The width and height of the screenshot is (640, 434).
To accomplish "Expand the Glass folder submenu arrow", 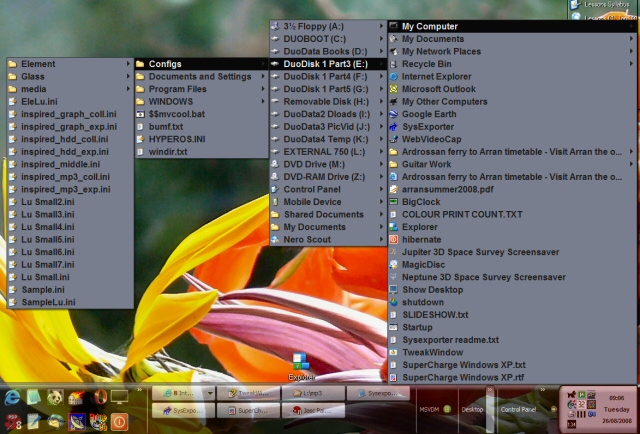I will pyautogui.click(x=128, y=76).
